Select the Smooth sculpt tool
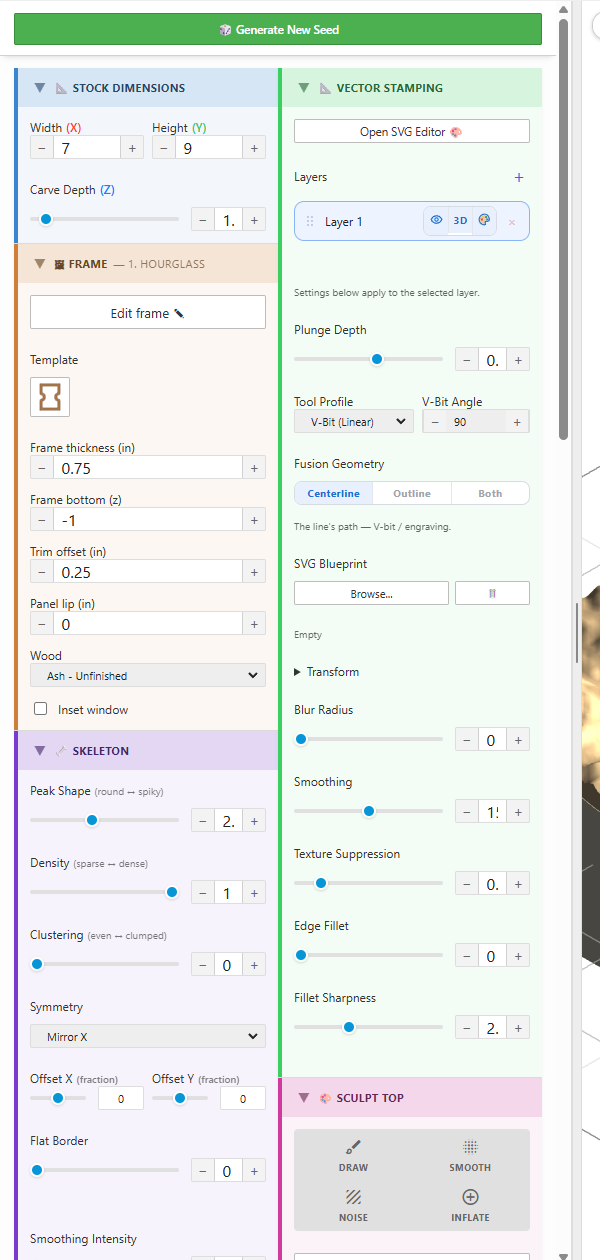 [470, 1156]
